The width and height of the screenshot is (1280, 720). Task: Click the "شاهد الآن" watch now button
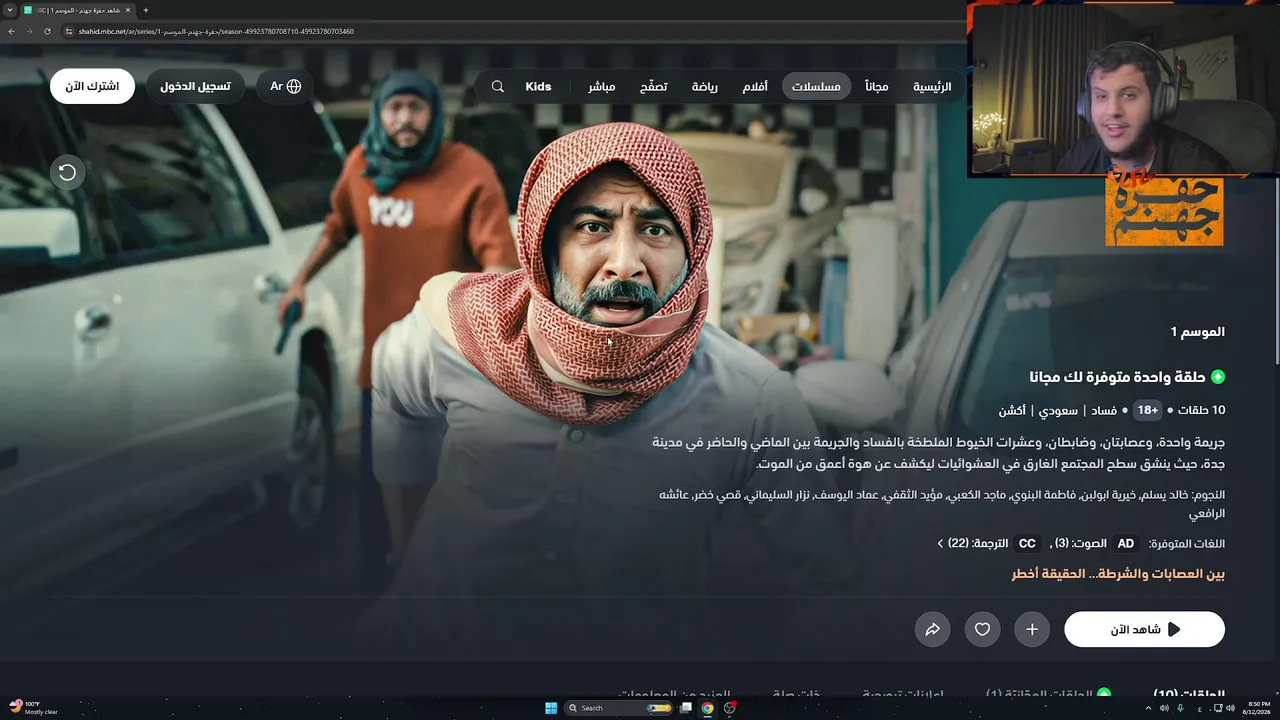(1144, 629)
